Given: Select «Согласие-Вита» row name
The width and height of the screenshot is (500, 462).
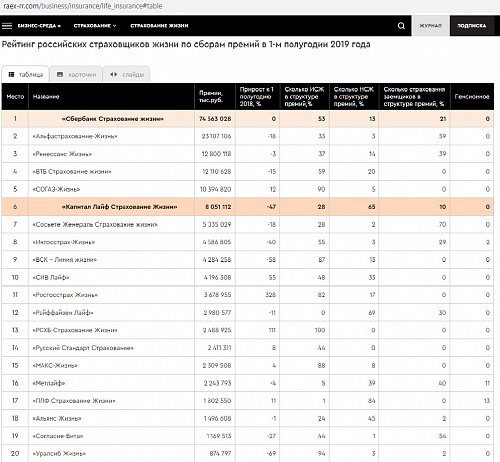Looking at the screenshot, I should pyautogui.click(x=58, y=436).
